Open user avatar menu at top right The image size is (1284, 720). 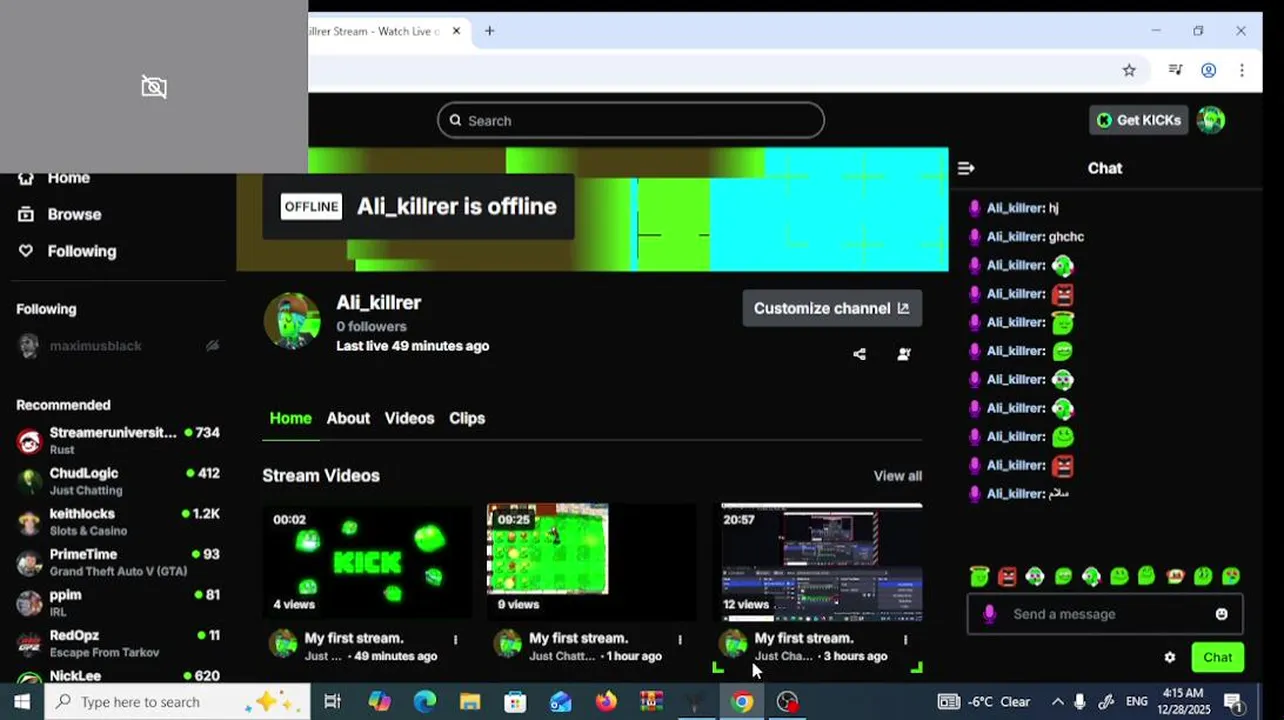pyautogui.click(x=1211, y=120)
